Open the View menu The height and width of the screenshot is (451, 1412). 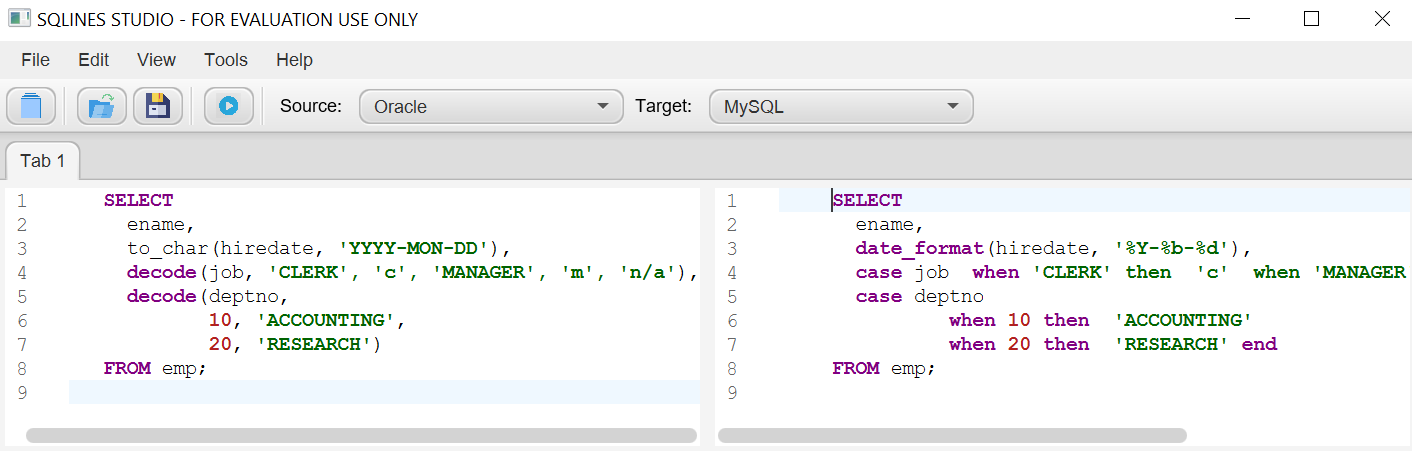(x=157, y=60)
